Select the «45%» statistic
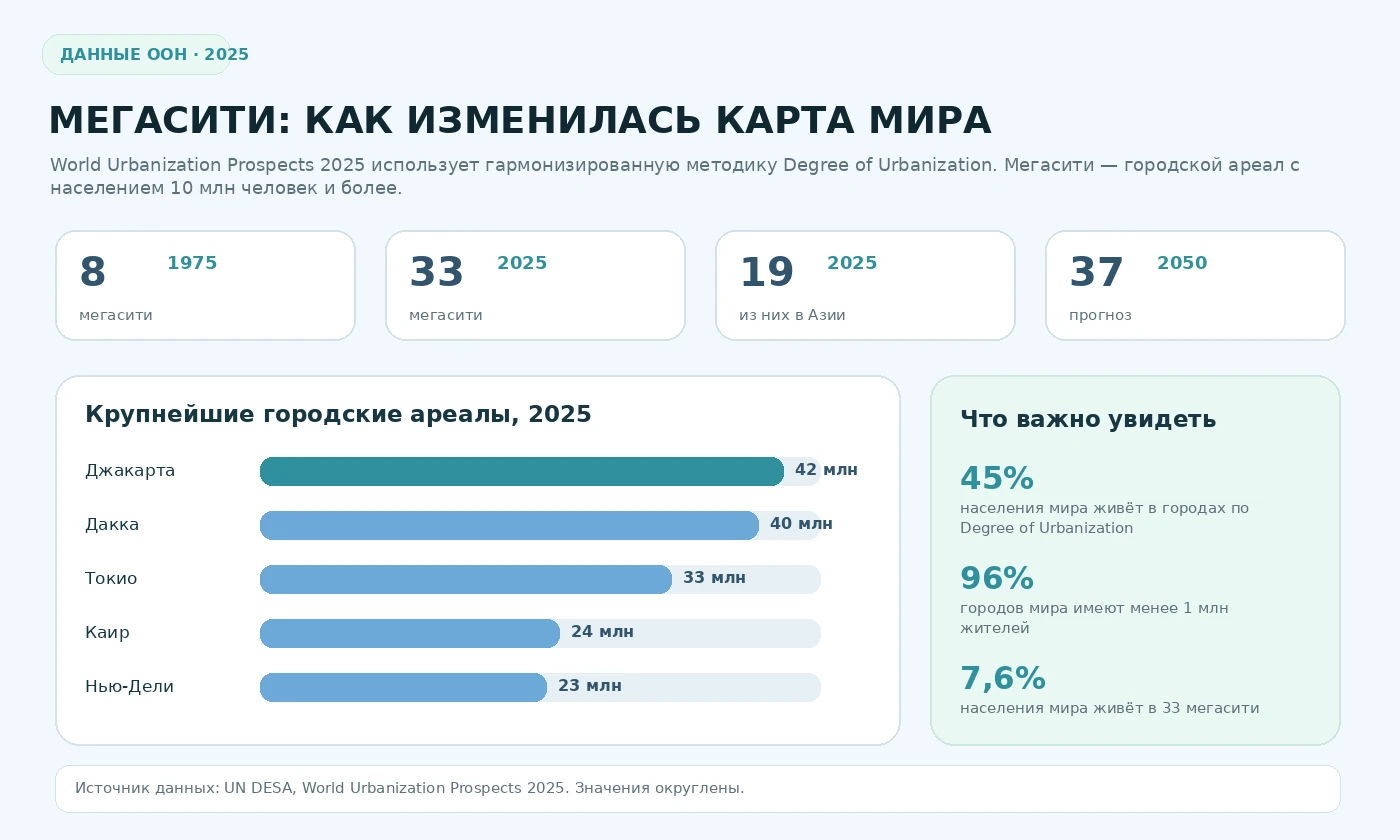 tap(997, 479)
